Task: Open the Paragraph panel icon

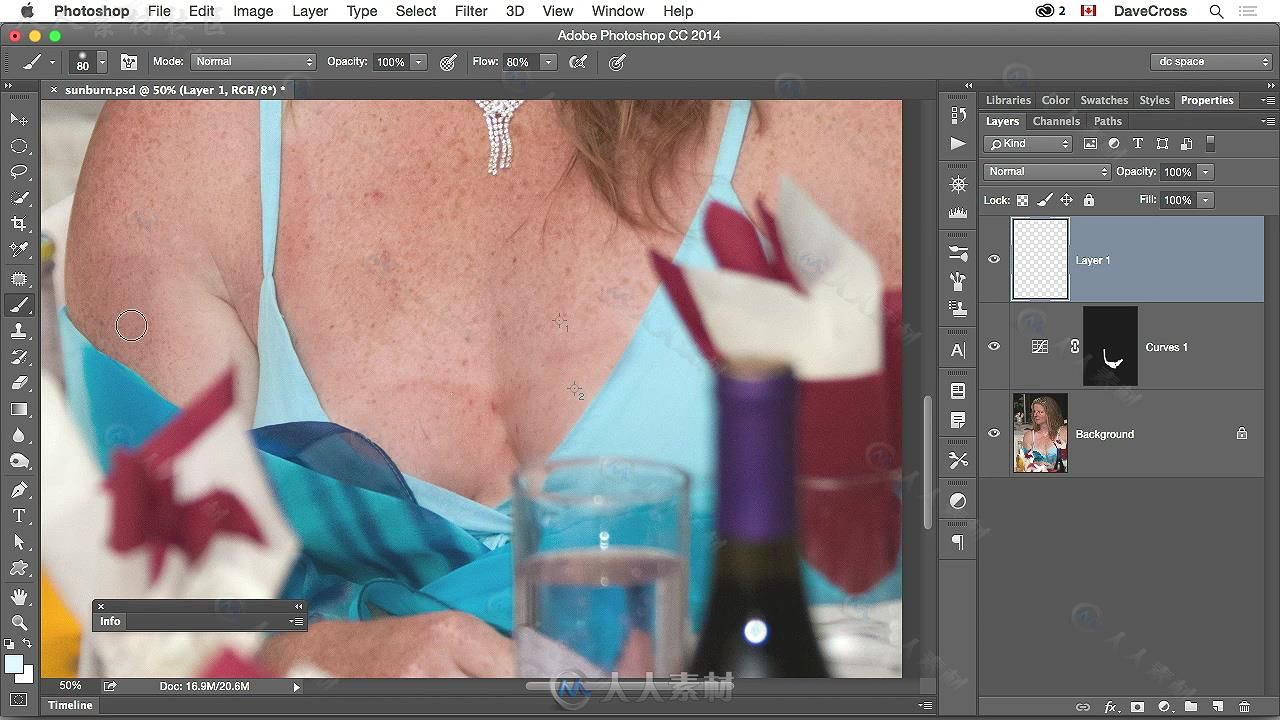Action: point(958,542)
